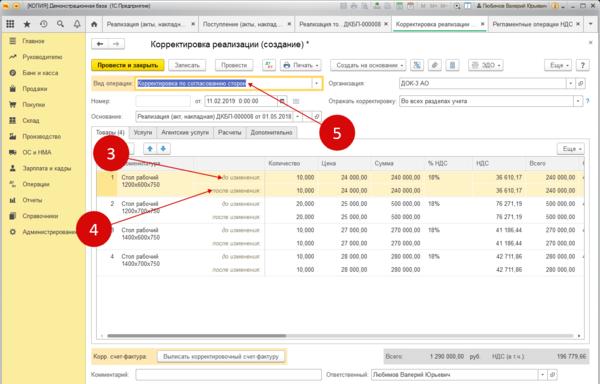This screenshot has width=600, height=384.
Task: Click icon right of the calendar button
Action: (296, 101)
